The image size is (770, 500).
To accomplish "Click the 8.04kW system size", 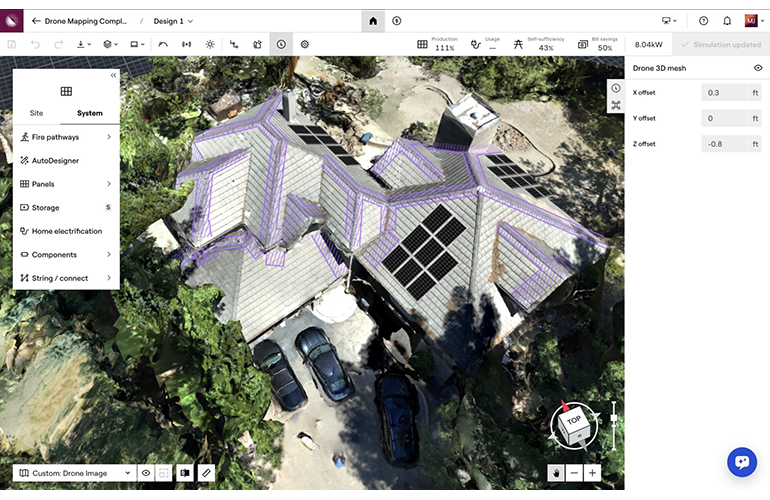I will [x=648, y=44].
